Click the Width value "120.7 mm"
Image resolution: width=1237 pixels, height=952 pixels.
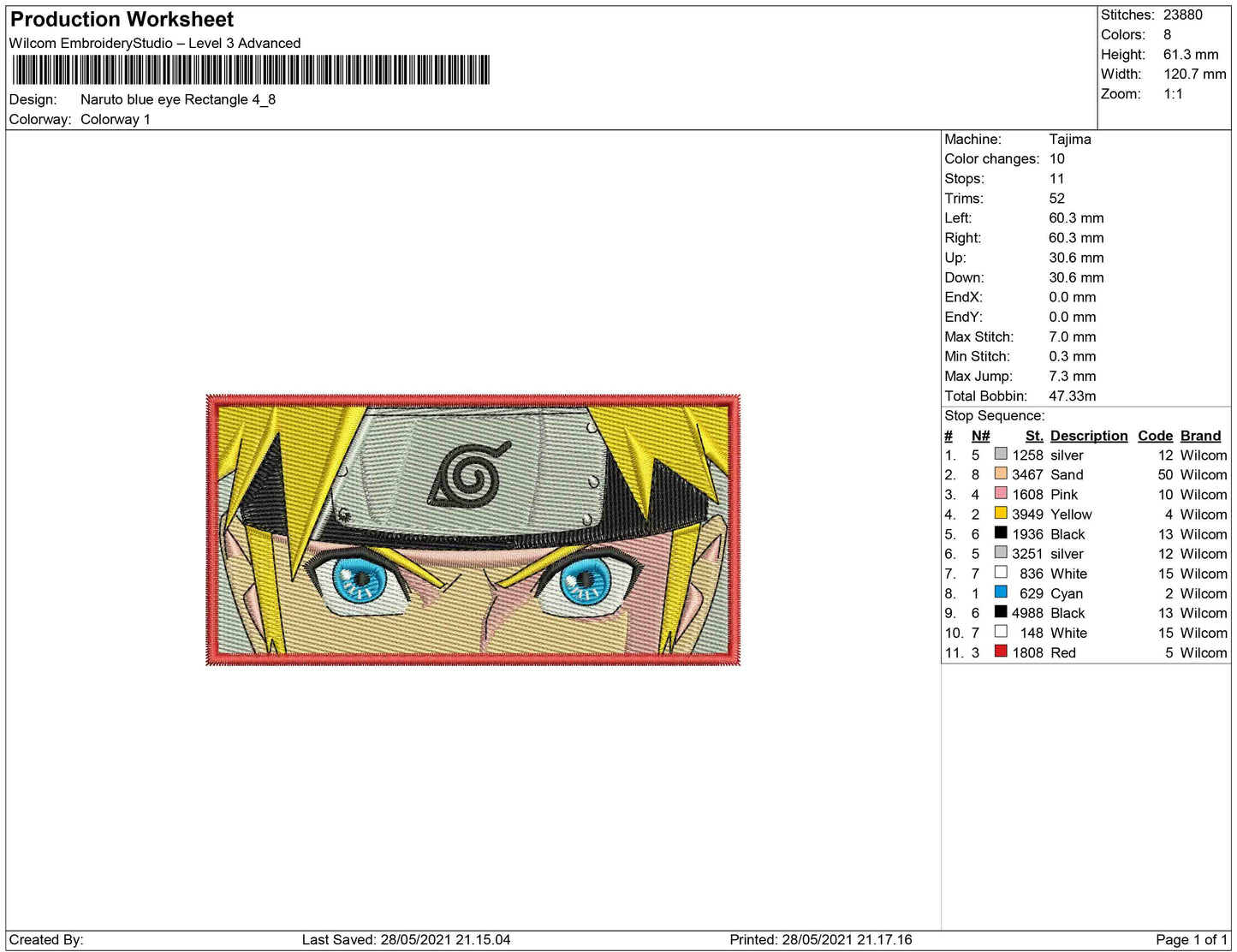point(1195,74)
